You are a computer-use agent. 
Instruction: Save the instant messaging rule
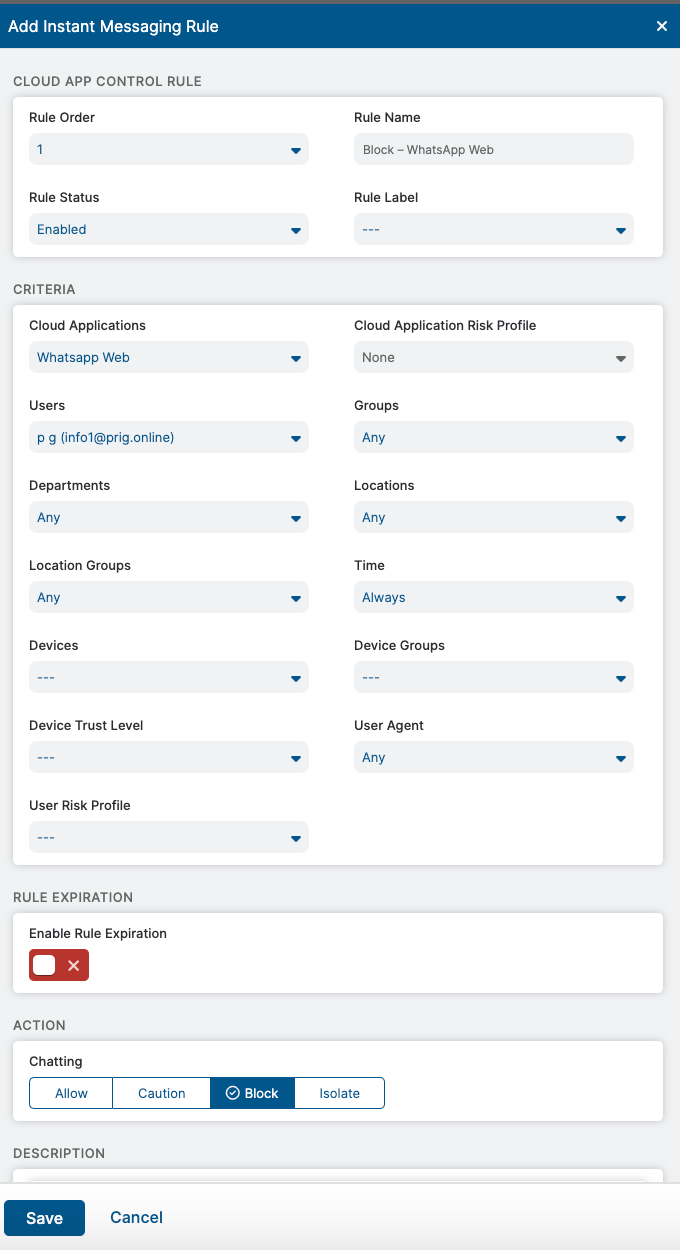[44, 1218]
